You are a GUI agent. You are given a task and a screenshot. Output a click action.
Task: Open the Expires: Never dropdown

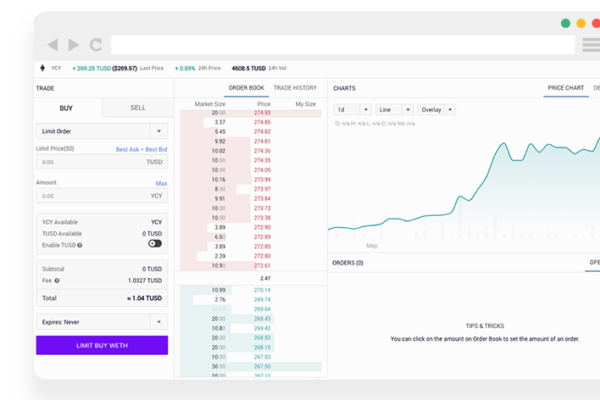click(x=102, y=322)
